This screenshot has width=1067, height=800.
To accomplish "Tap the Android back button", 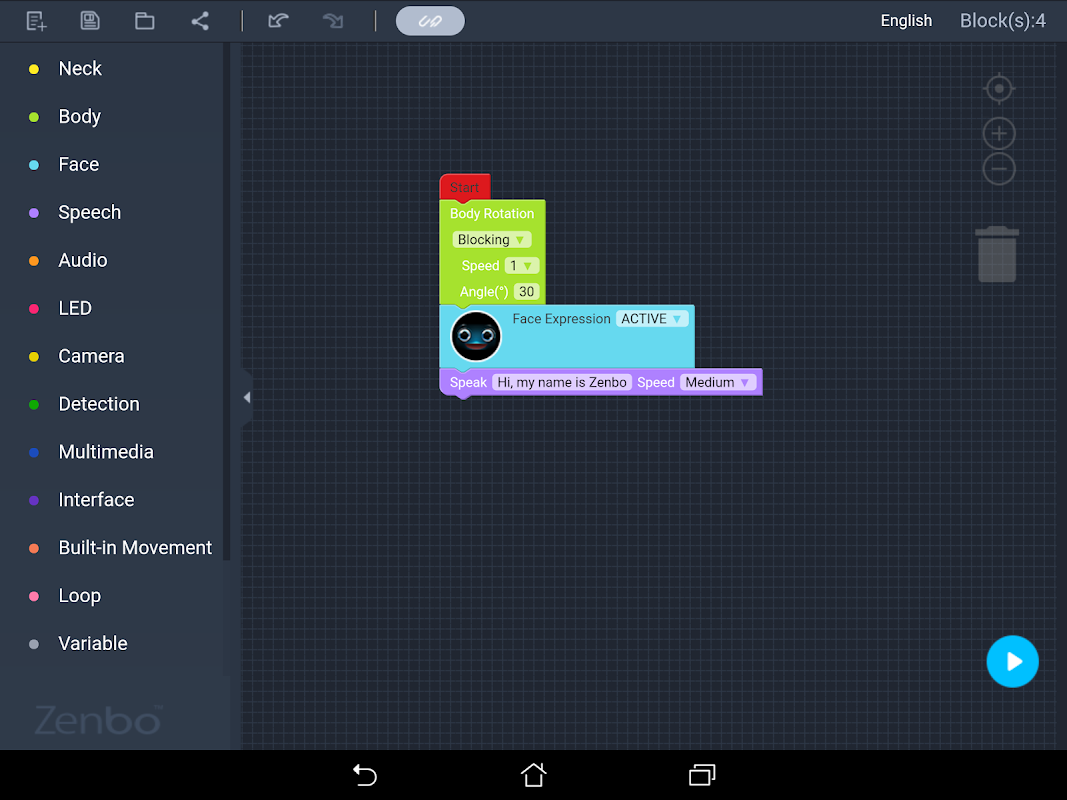I will [x=365, y=775].
